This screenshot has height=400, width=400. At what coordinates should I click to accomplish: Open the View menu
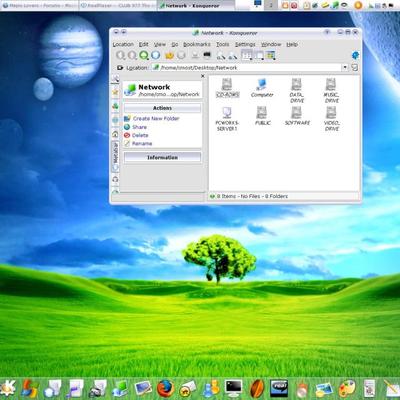click(160, 44)
